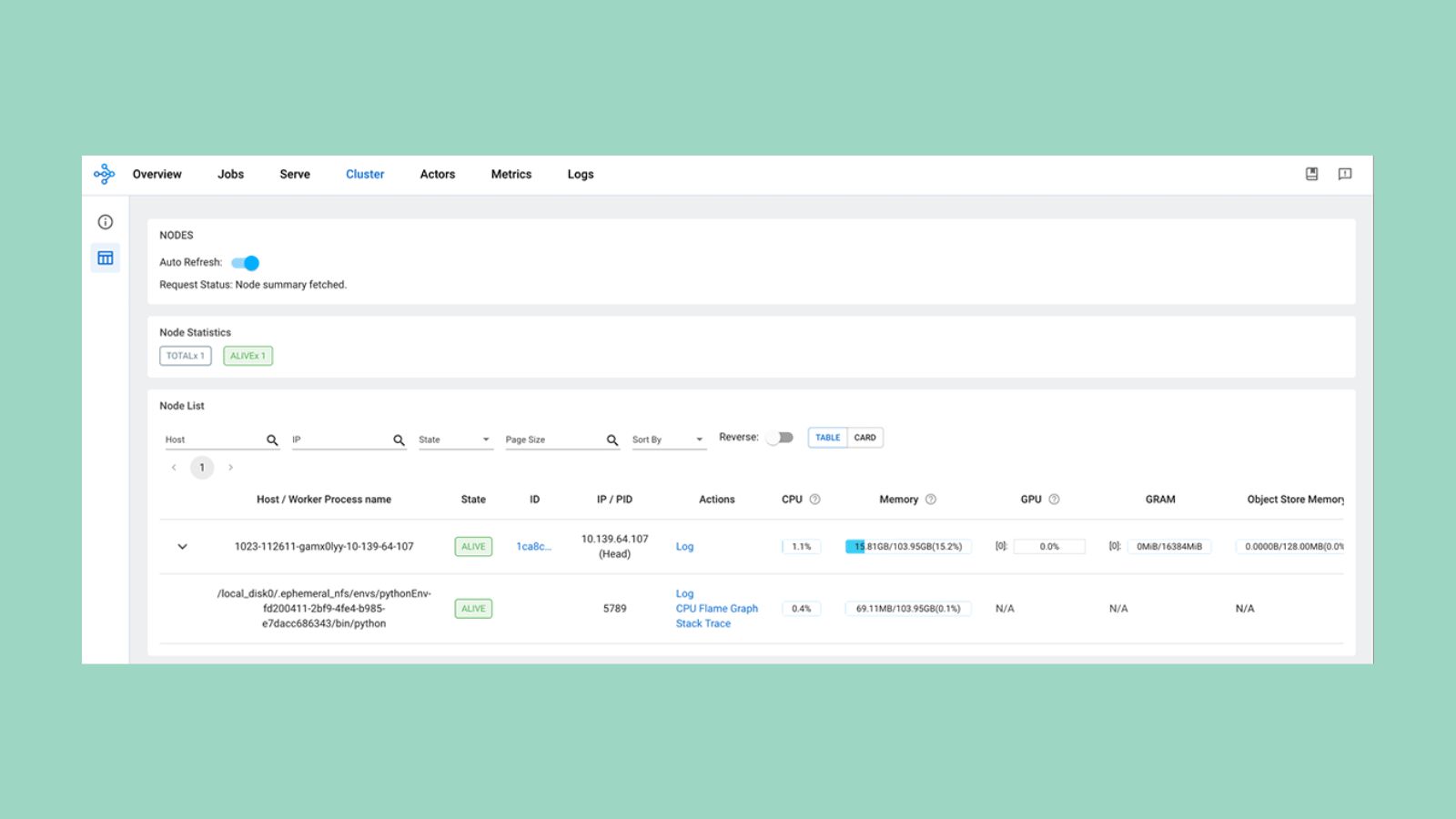
Task: Open Log link for head node
Action: (x=684, y=547)
